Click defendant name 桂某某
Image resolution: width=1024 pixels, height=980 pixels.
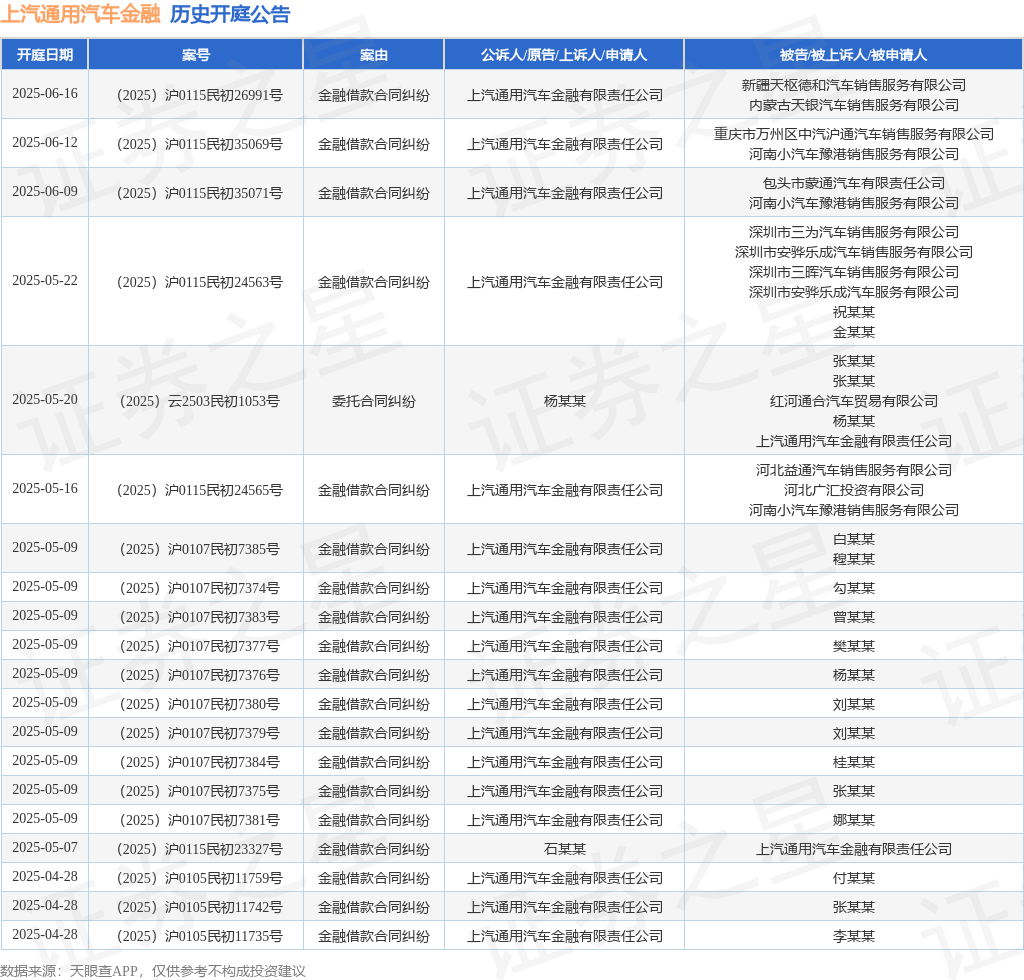tap(854, 762)
